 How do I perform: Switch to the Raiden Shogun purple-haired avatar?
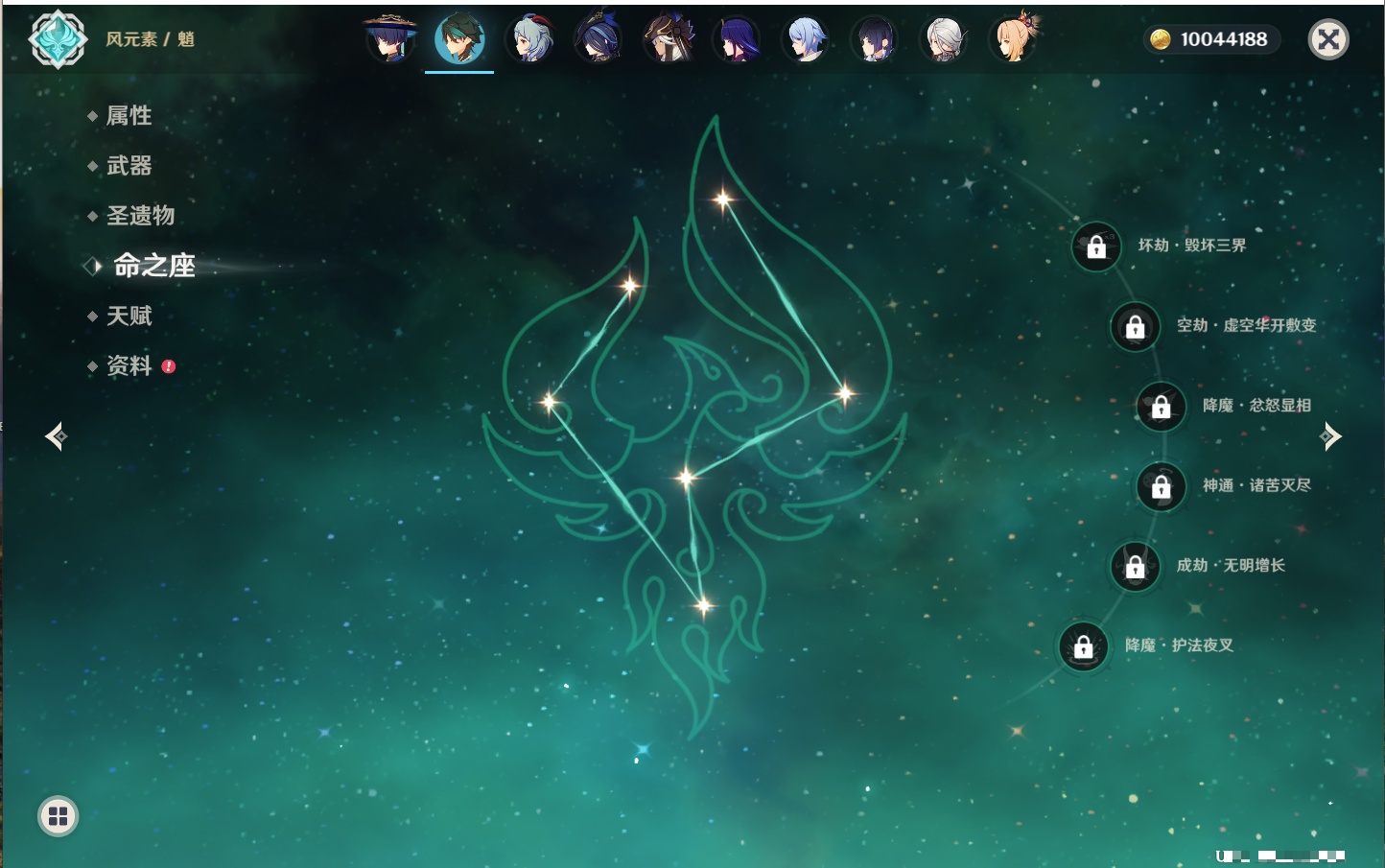click(x=738, y=38)
